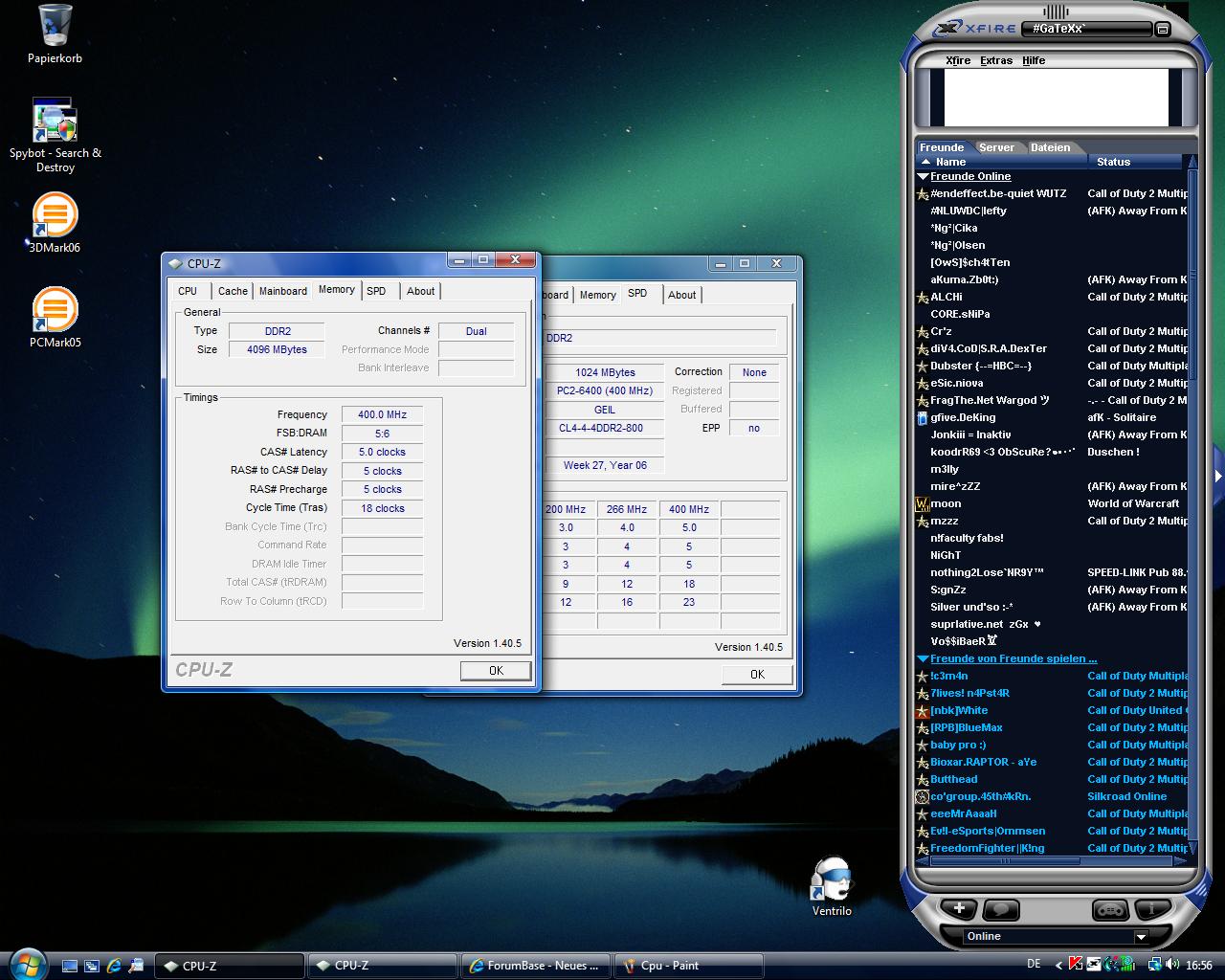Viewport: 1225px width, 980px height.
Task: Collapse the Freunde Online group
Action: 923,177
